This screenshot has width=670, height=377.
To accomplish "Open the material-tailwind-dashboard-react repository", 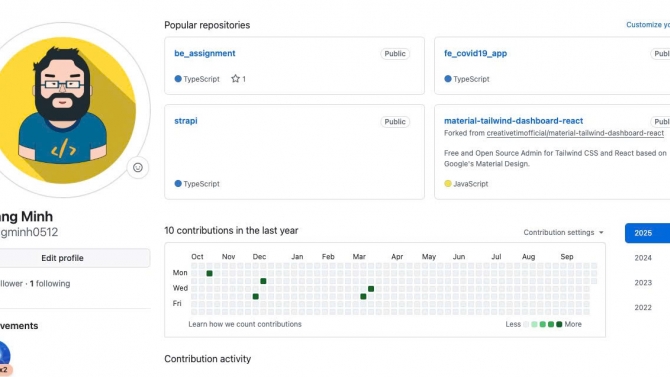I will (514, 121).
